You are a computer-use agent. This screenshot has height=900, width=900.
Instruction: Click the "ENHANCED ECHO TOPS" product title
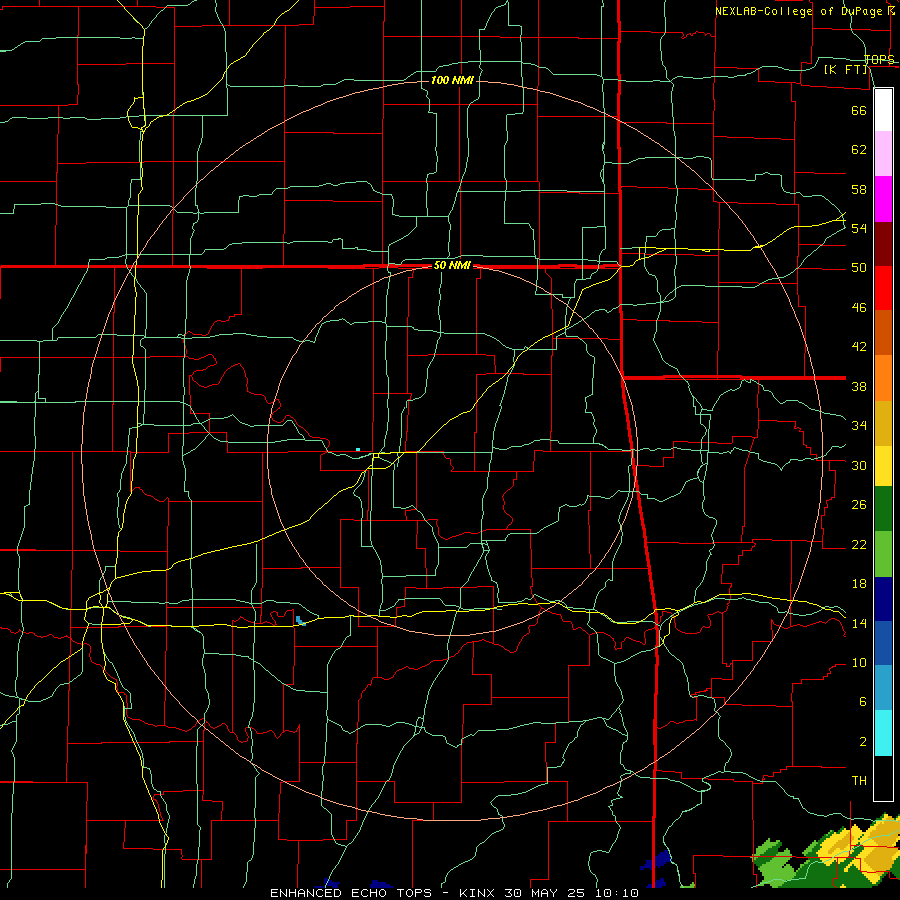[x=350, y=893]
